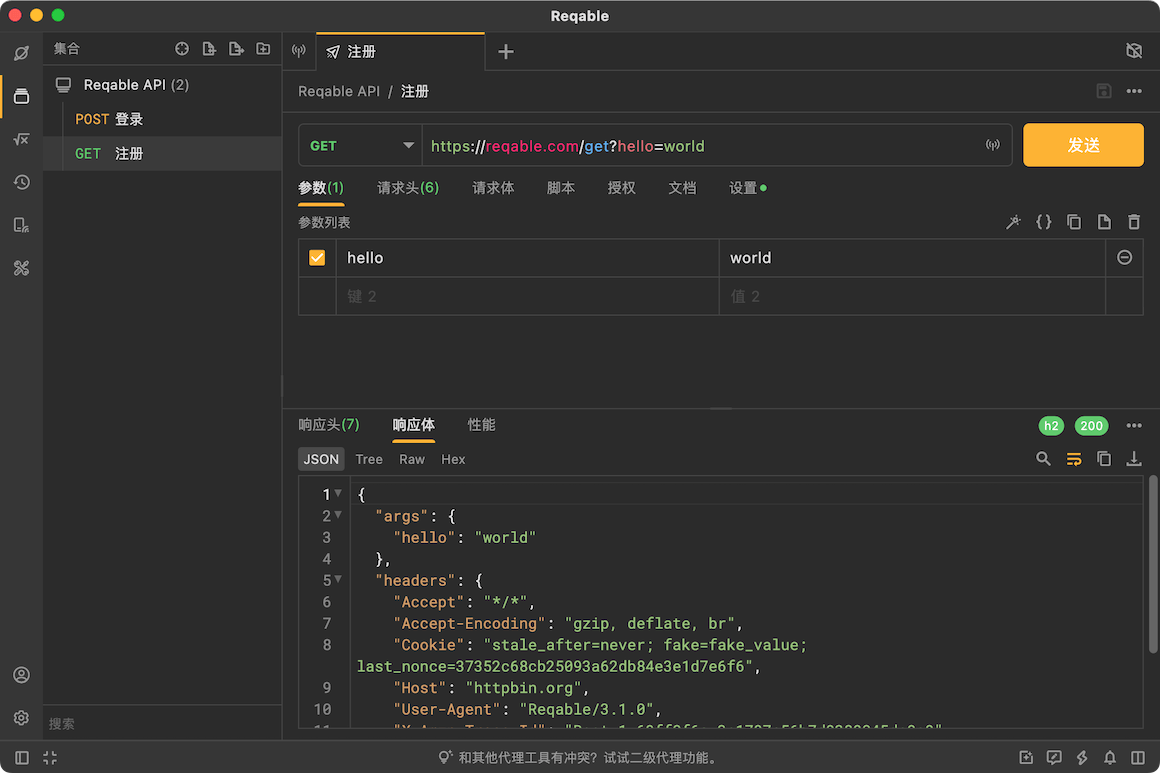
Task: Open the history clock icon in sidebar
Action: tap(21, 182)
